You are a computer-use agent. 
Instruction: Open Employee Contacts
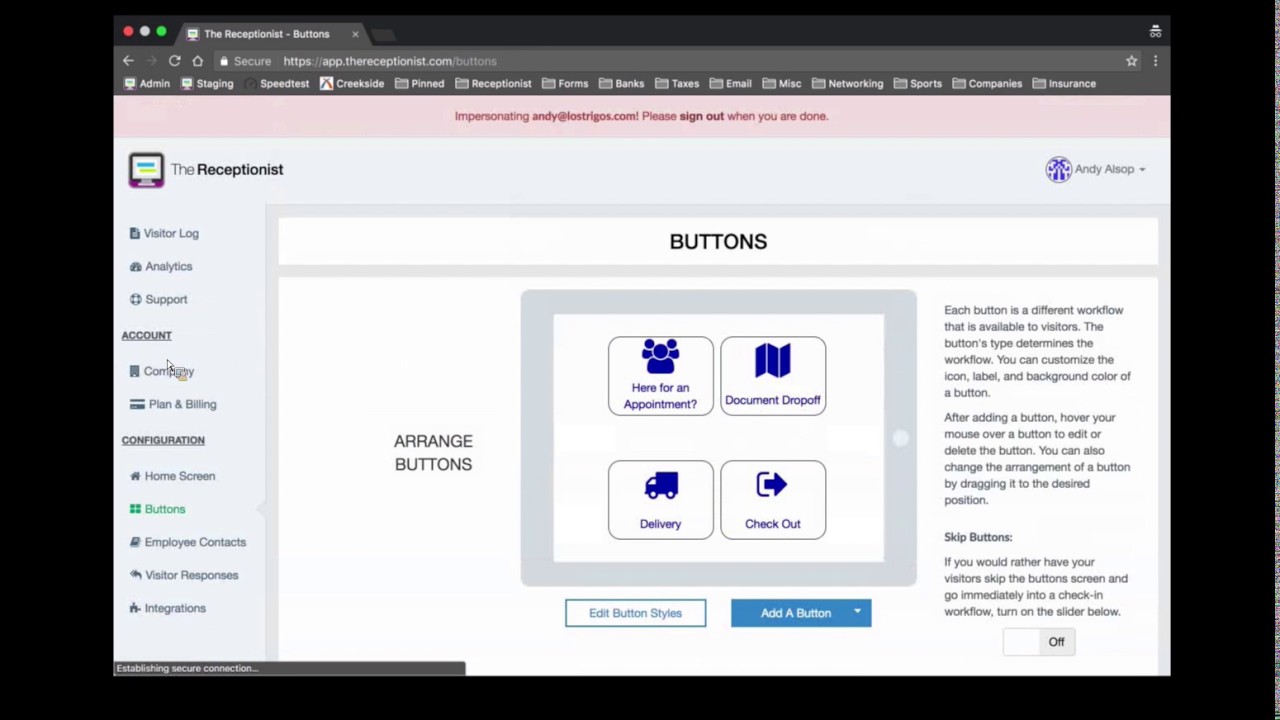[x=188, y=542]
